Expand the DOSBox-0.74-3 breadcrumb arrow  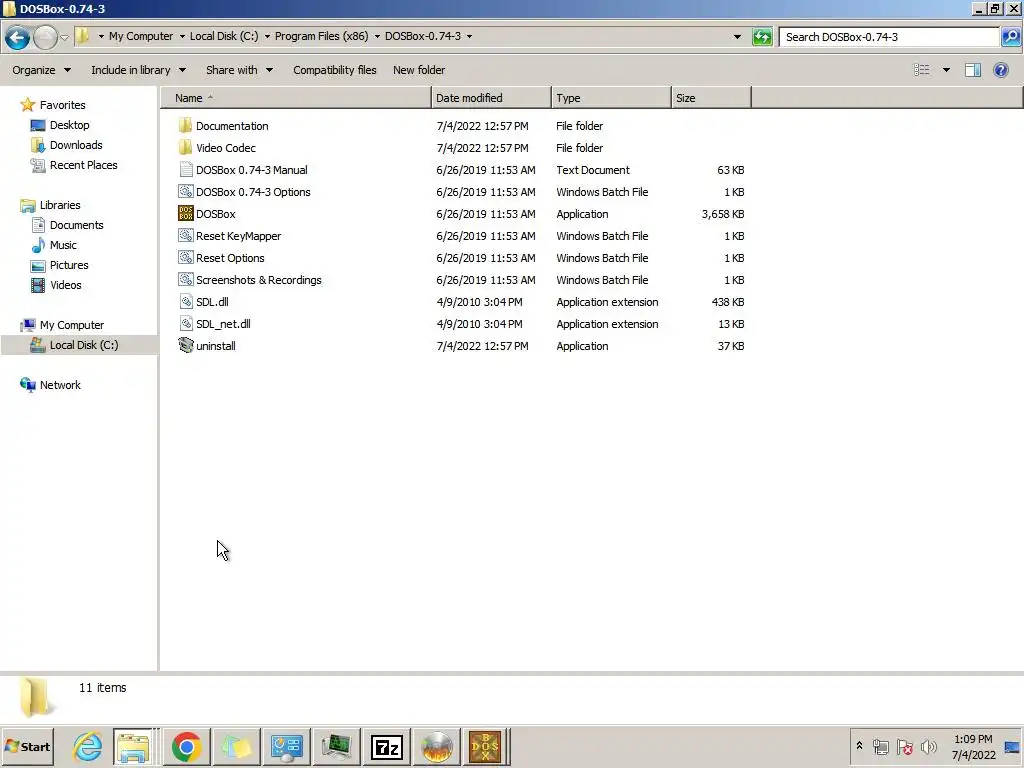469,37
